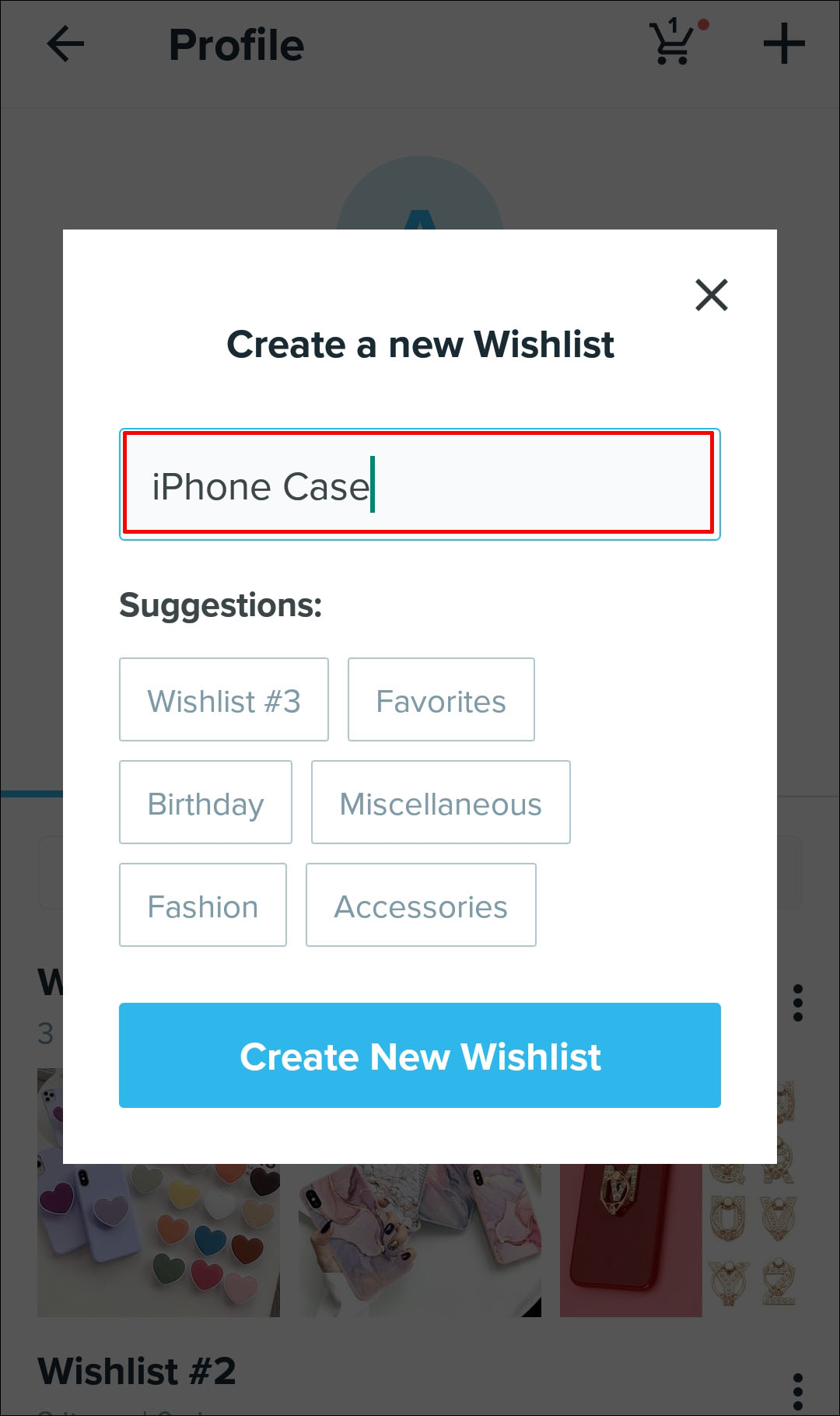
Task: Tap the Wishlist #2 title
Action: tap(137, 1371)
